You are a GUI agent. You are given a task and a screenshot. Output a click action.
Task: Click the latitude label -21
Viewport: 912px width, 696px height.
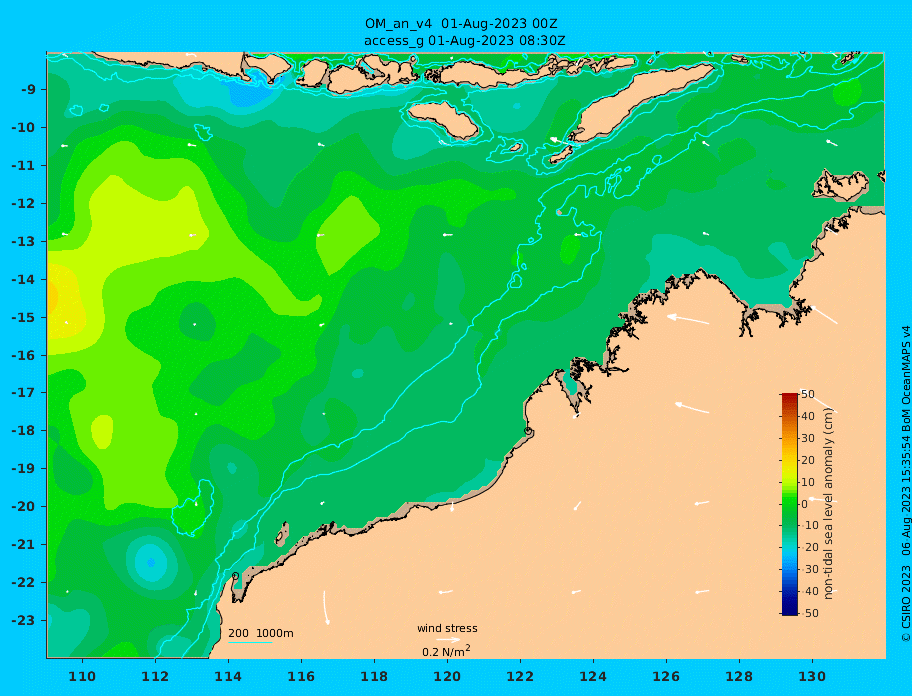coord(24,545)
